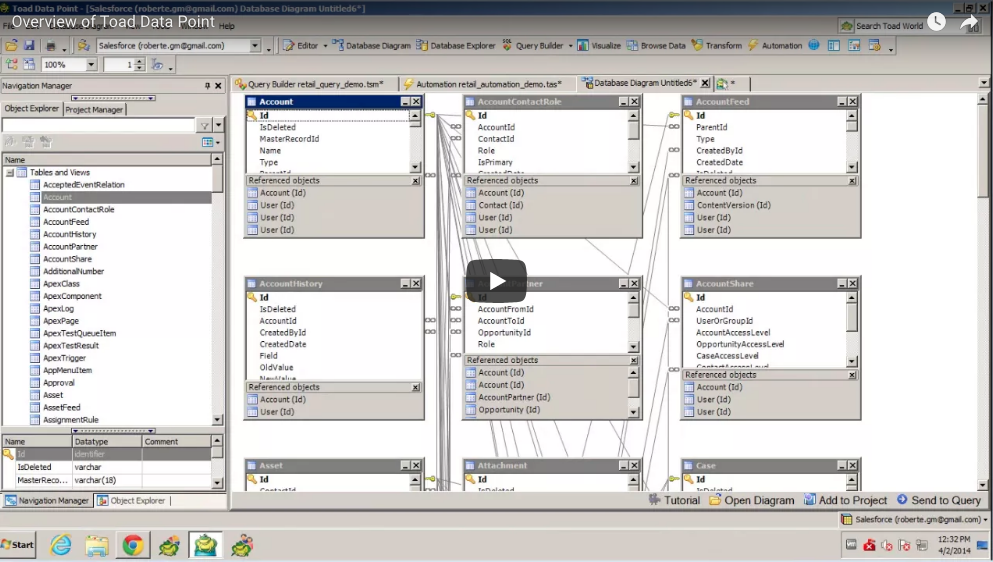Click the Open file folder icon
The height and width of the screenshot is (562, 993).
(11, 46)
